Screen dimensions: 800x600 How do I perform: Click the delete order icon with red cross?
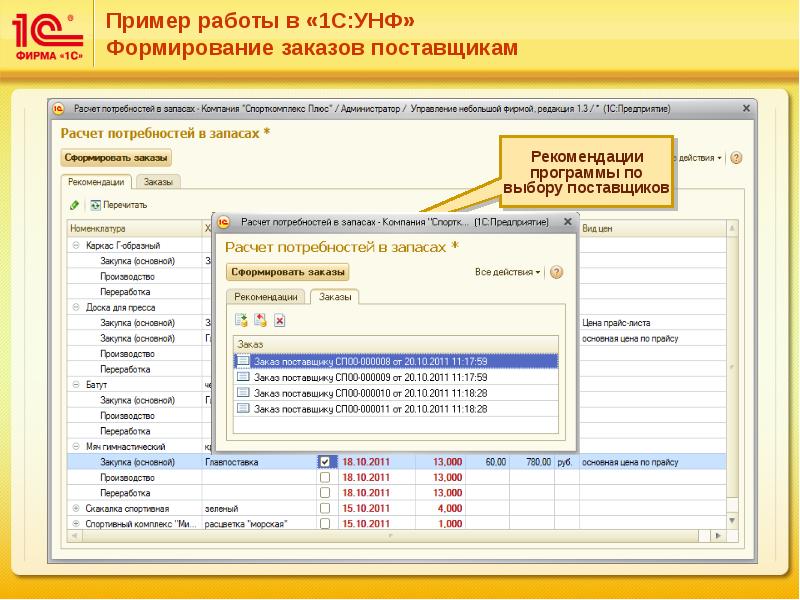[280, 320]
